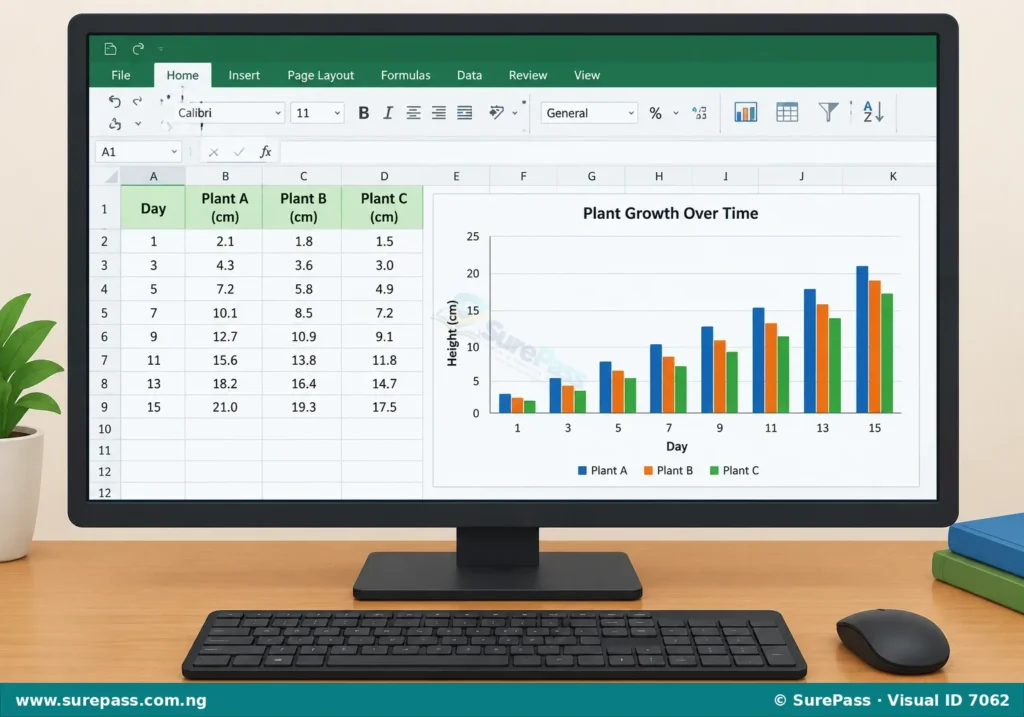Click the fill paint bucket icon

[496, 112]
